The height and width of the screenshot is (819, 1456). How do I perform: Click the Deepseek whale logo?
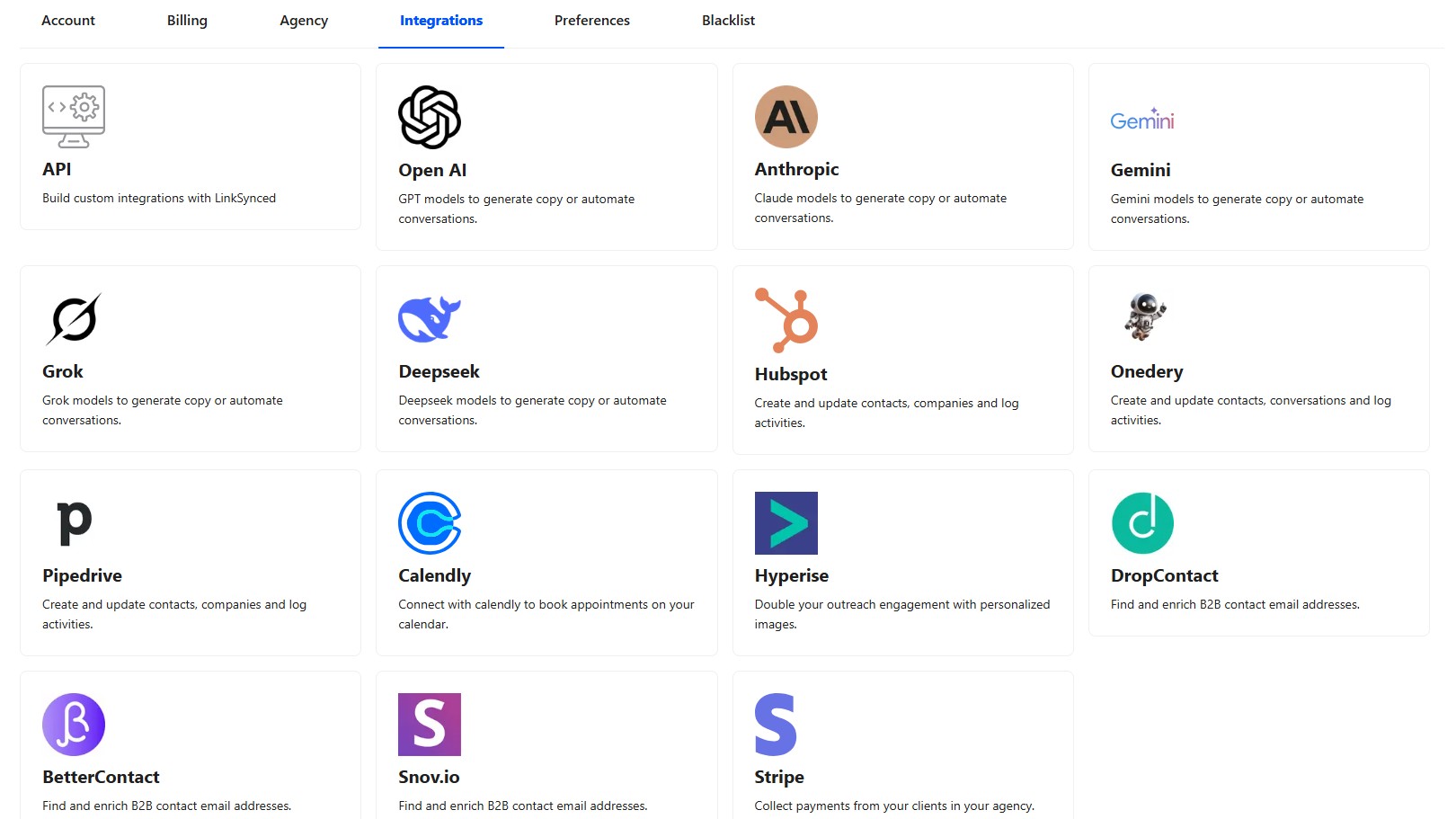(x=430, y=319)
